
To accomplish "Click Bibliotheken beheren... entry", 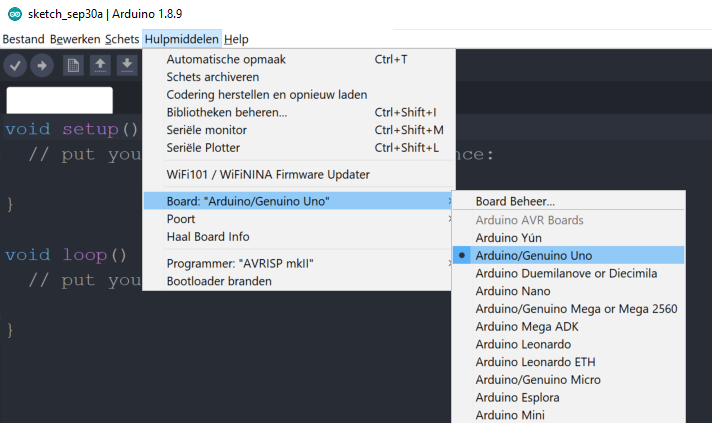I will (x=227, y=112).
